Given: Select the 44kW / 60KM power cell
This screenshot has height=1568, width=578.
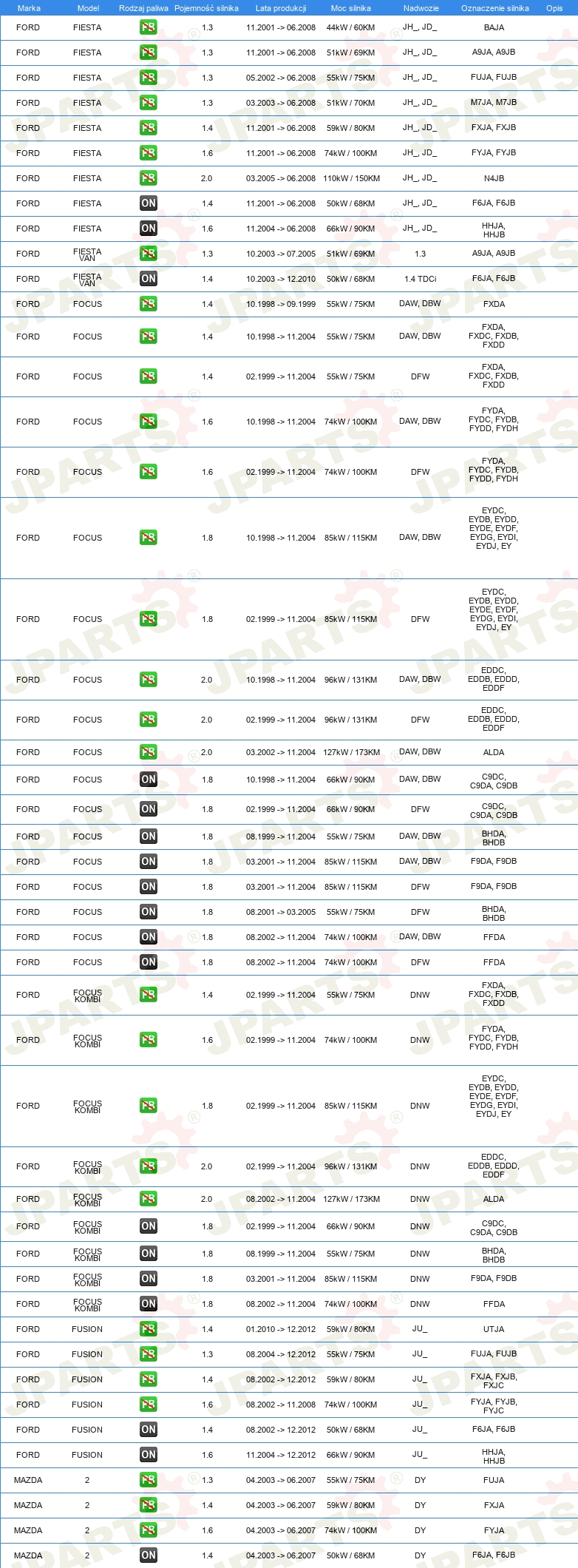Looking at the screenshot, I should pyautogui.click(x=351, y=27).
